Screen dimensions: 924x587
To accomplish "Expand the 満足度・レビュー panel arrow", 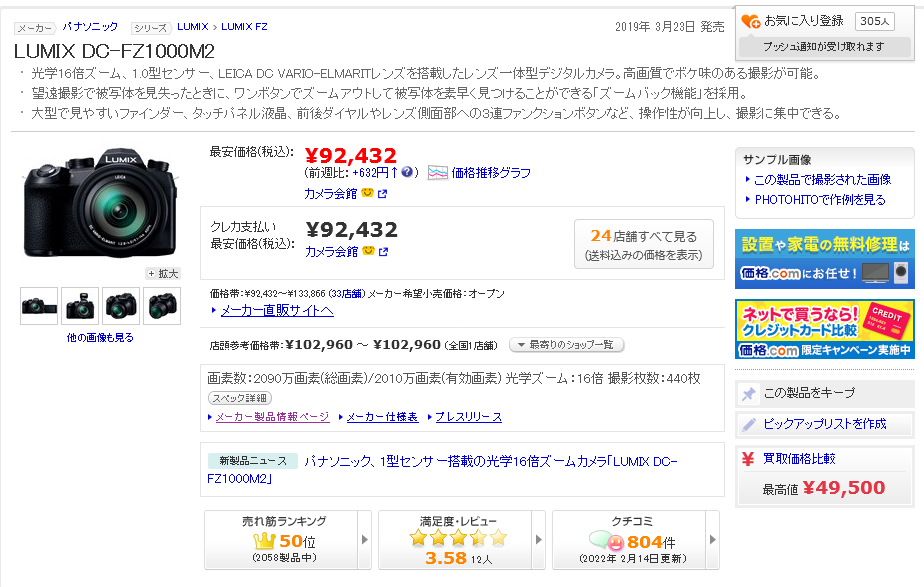I will 539,539.
